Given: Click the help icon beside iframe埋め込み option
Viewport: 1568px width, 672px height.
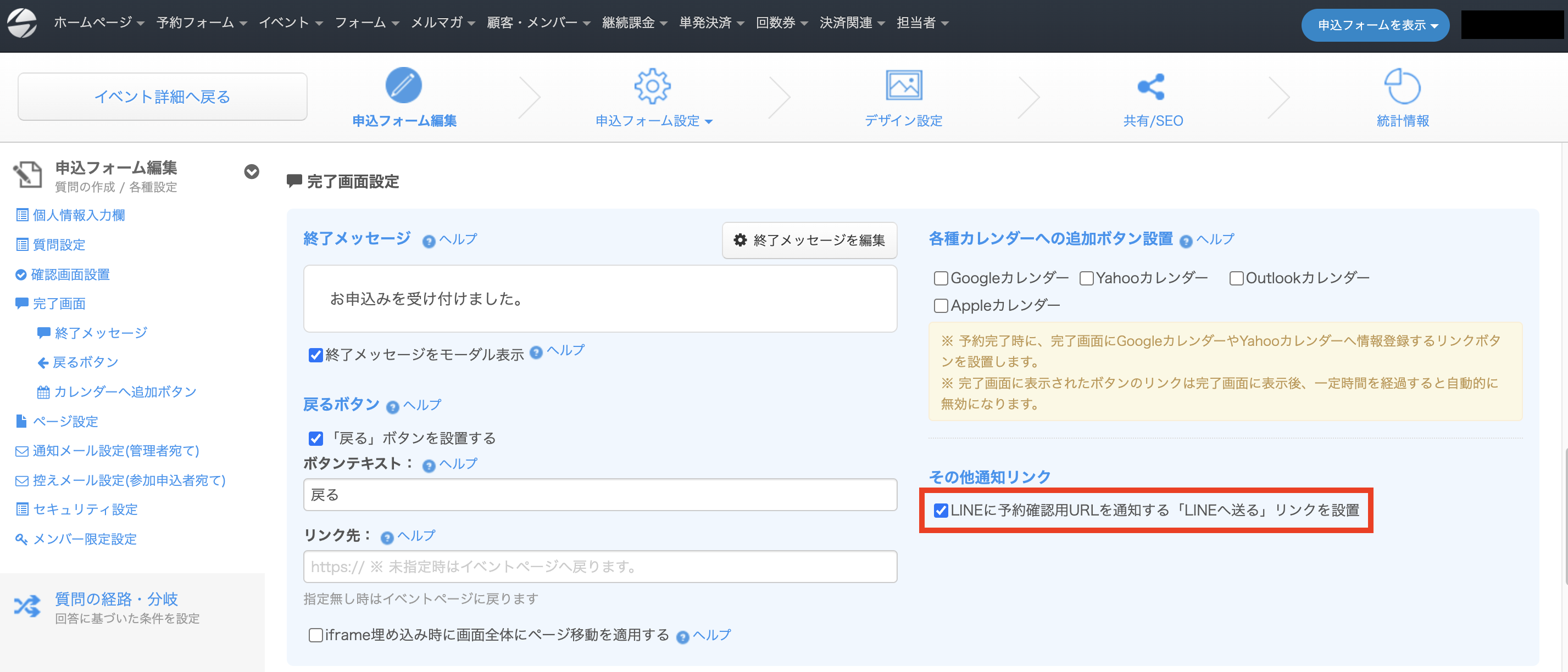Looking at the screenshot, I should (682, 637).
